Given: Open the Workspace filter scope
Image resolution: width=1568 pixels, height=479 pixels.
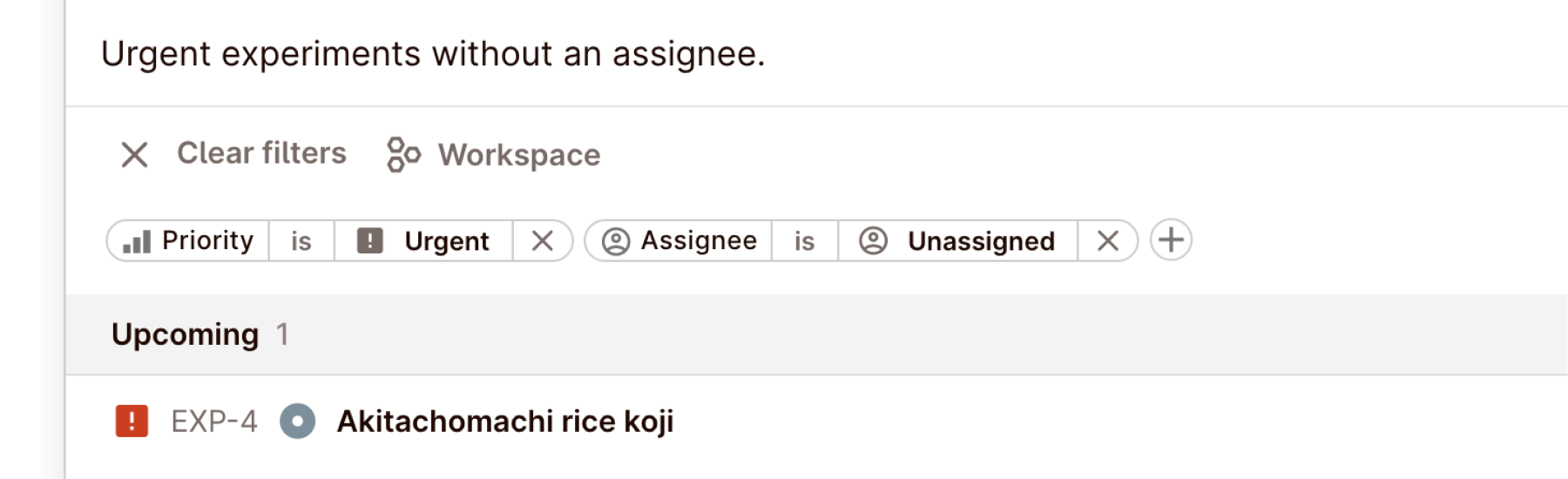Looking at the screenshot, I should click(x=519, y=155).
